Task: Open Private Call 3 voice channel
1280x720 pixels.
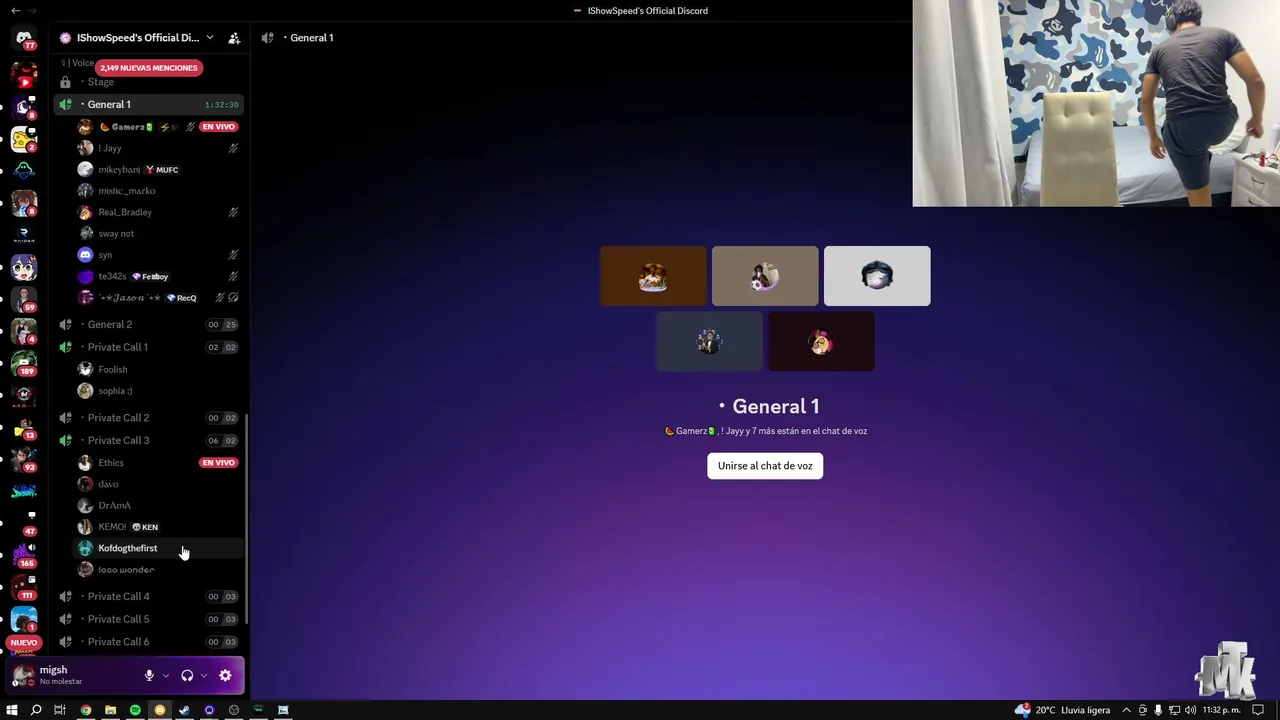Action: coord(148,440)
